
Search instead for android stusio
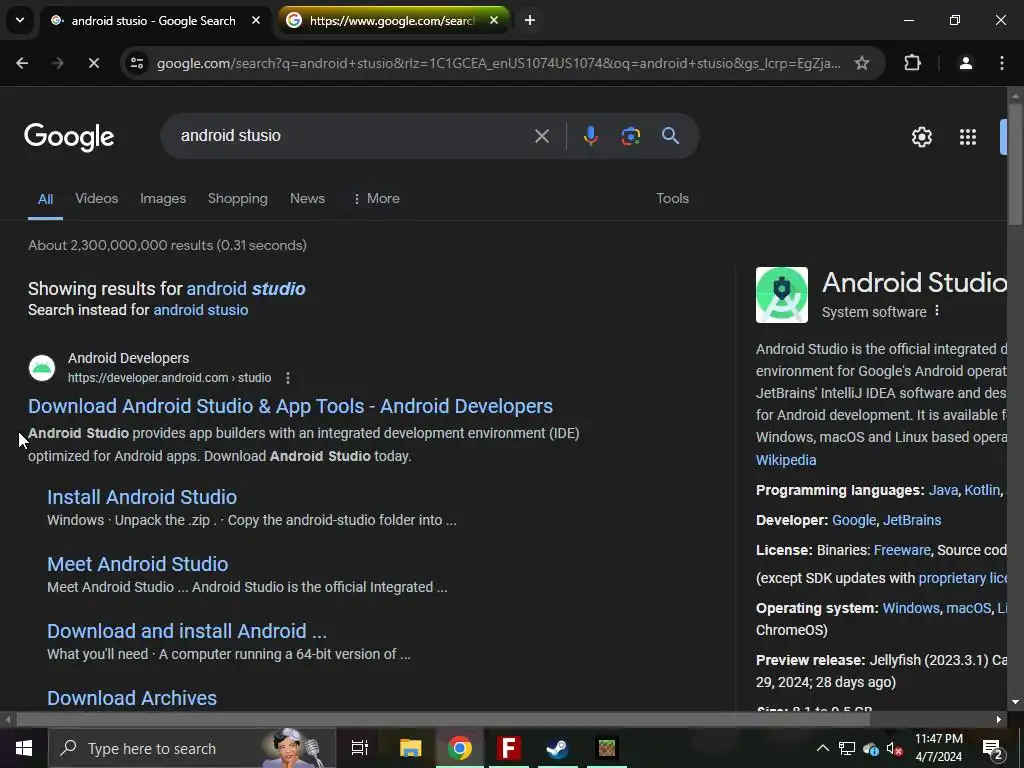pyautogui.click(x=200, y=310)
